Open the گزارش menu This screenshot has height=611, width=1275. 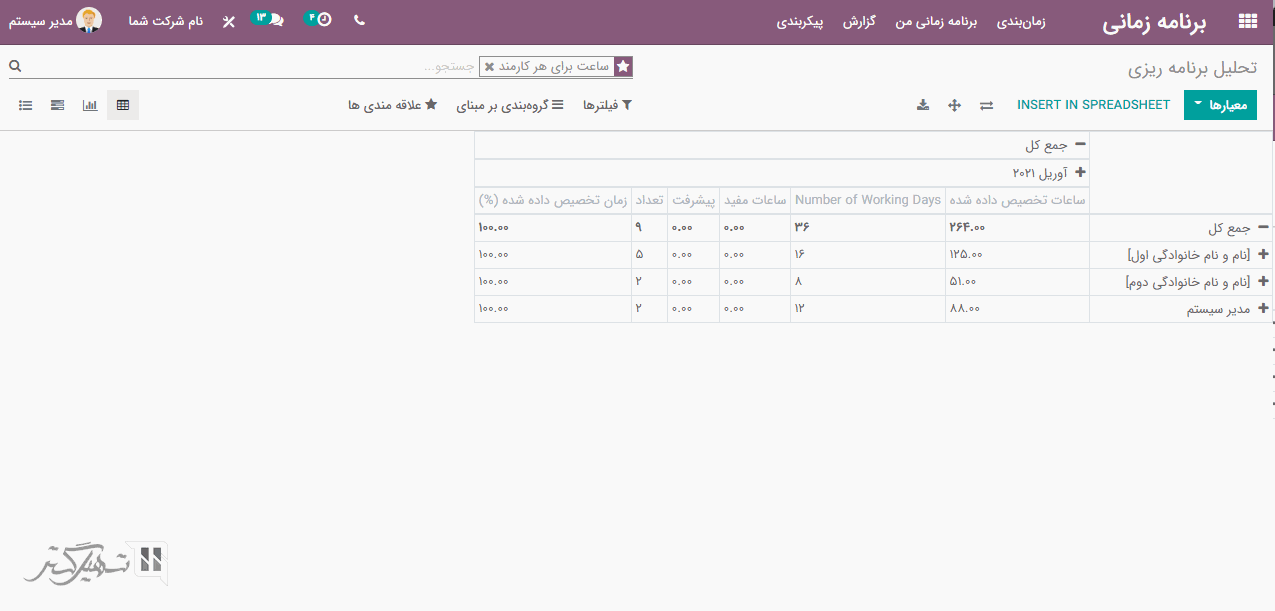click(858, 21)
